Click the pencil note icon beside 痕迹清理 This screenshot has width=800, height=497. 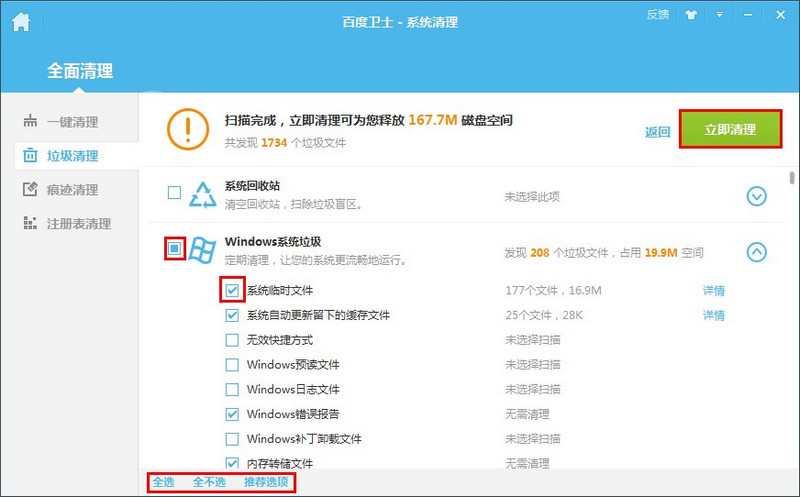pyautogui.click(x=30, y=189)
